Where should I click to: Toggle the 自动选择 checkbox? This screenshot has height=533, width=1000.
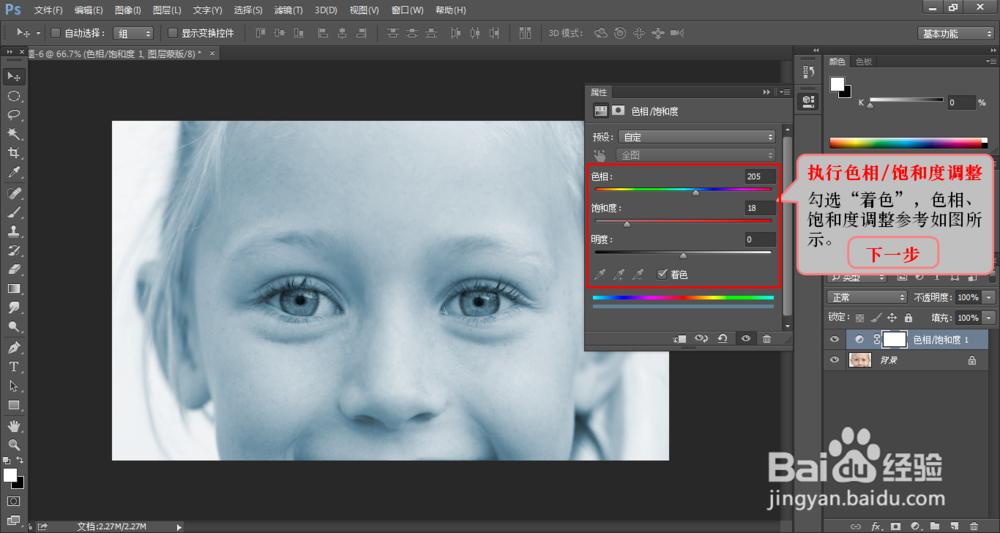pos(55,33)
